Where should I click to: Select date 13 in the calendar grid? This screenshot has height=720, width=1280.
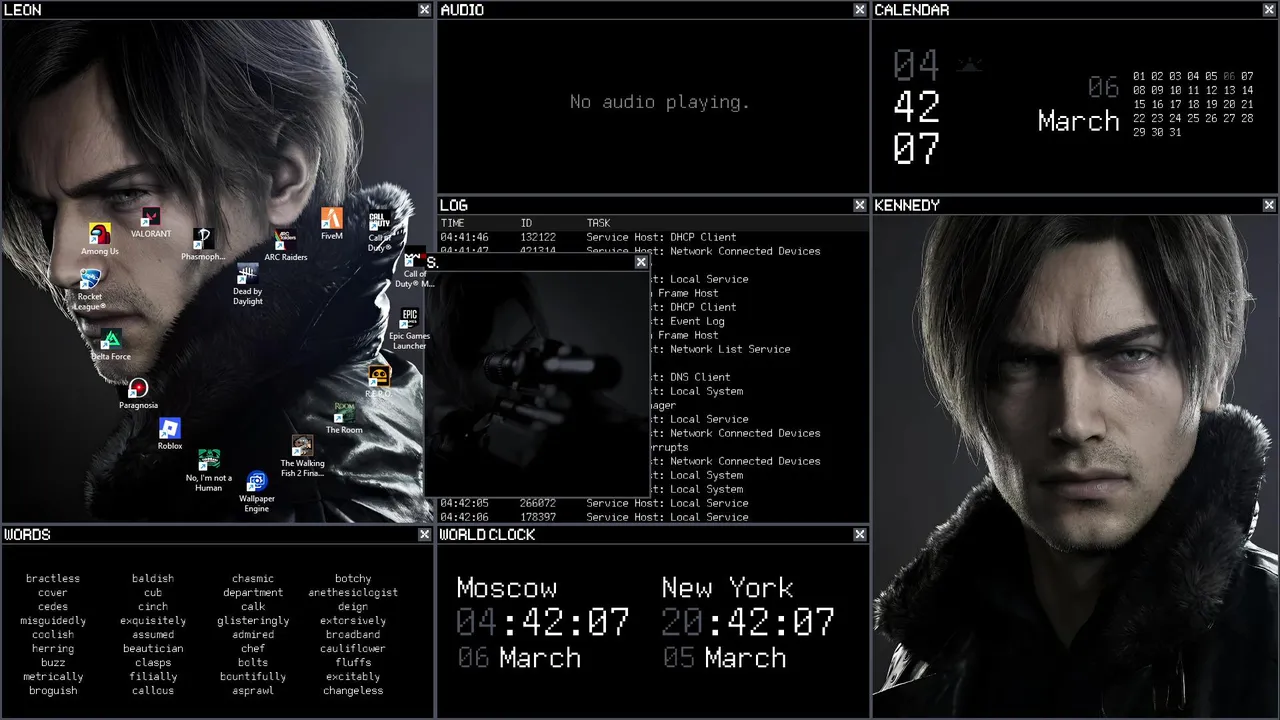(1229, 90)
